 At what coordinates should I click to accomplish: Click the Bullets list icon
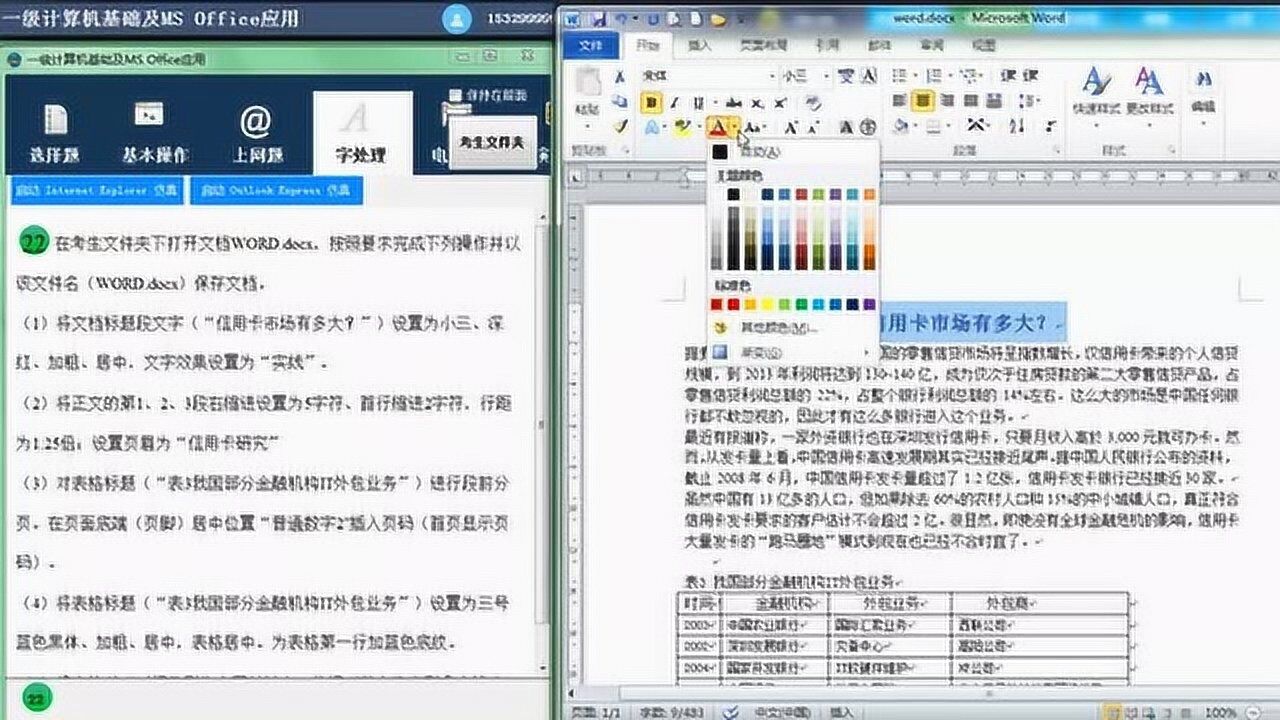899,75
